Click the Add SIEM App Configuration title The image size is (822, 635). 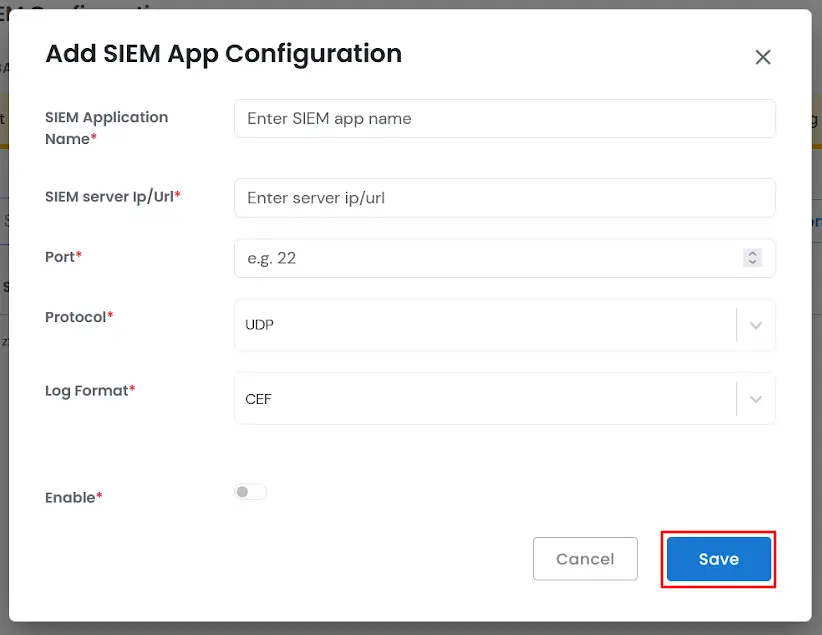click(x=223, y=54)
